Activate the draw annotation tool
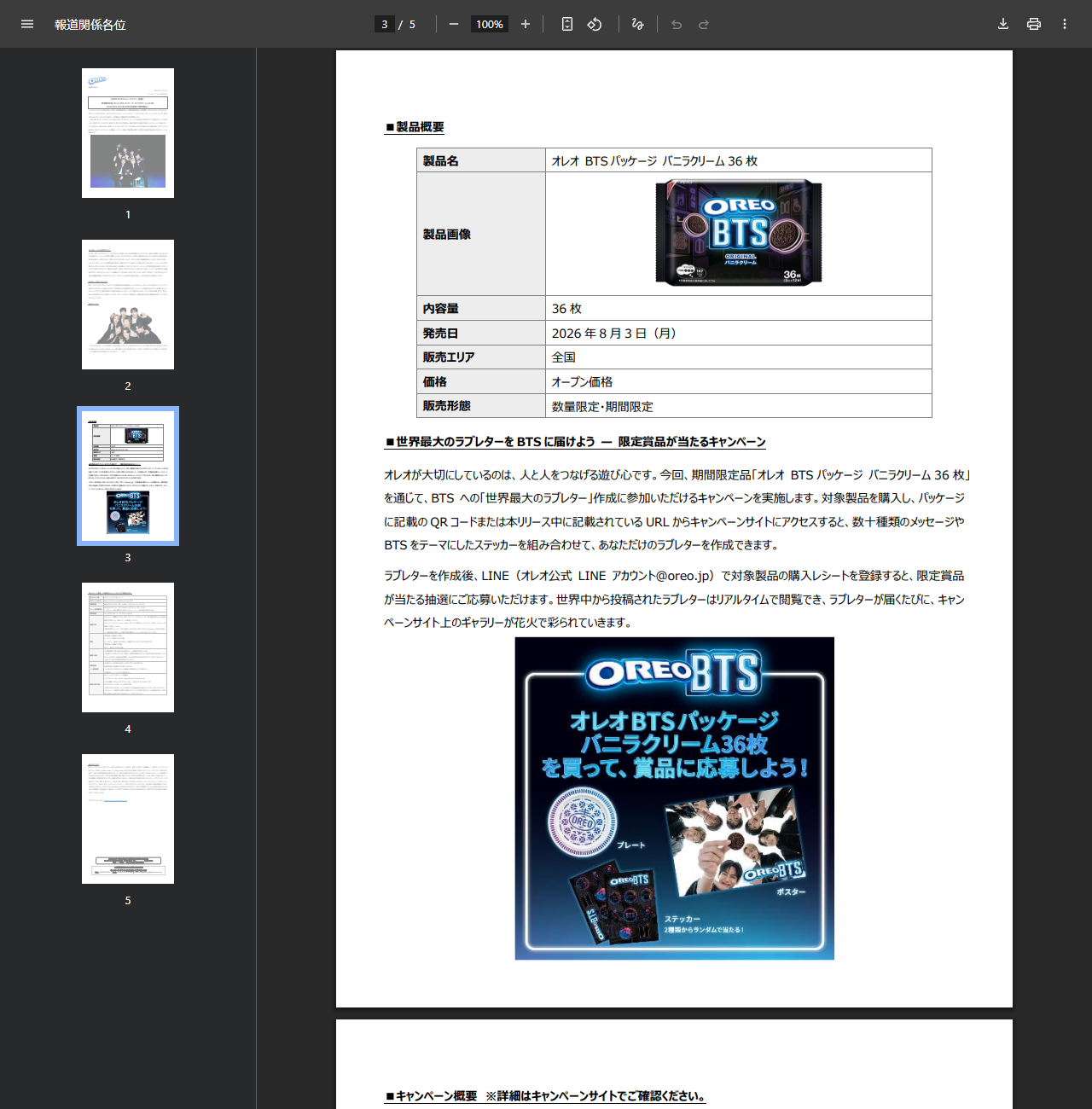The width and height of the screenshot is (1092, 1109). (x=637, y=24)
